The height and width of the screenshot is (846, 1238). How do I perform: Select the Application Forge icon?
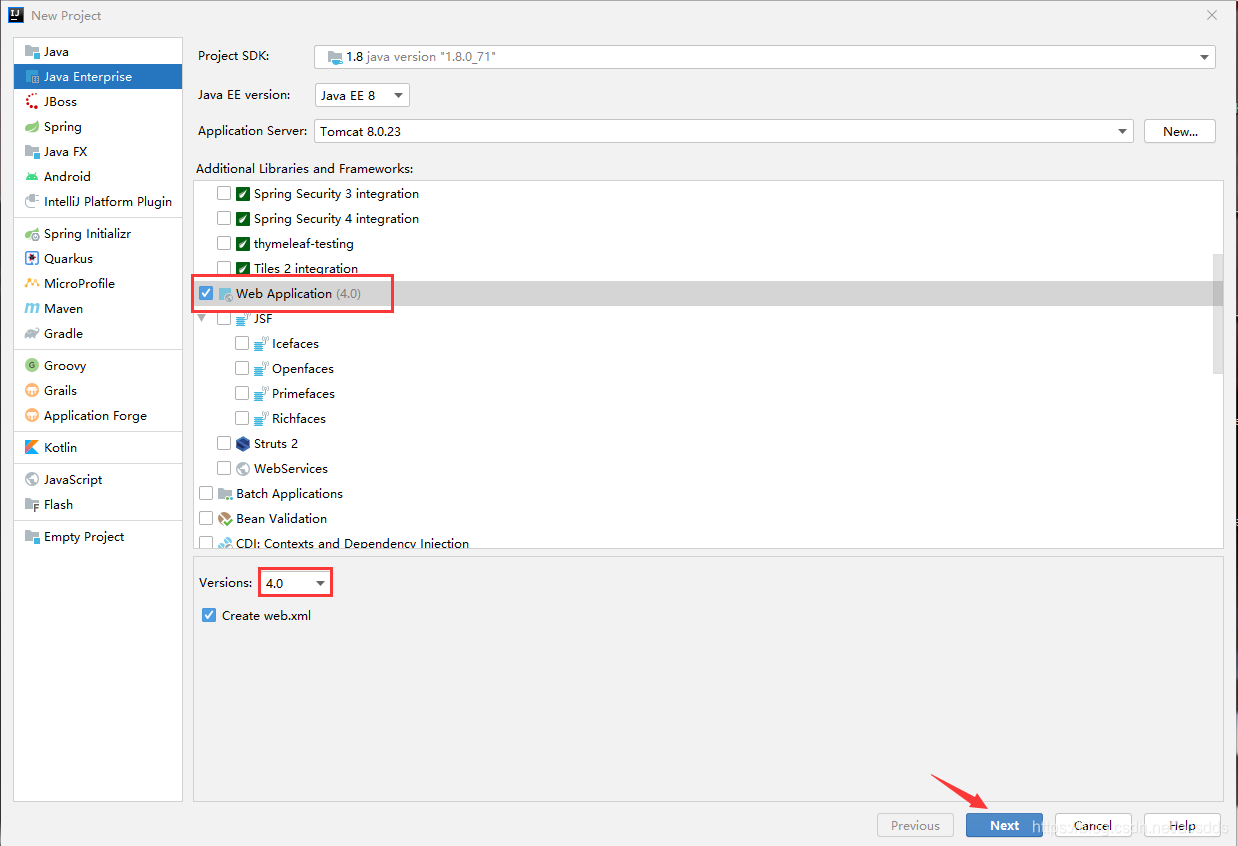(32, 415)
